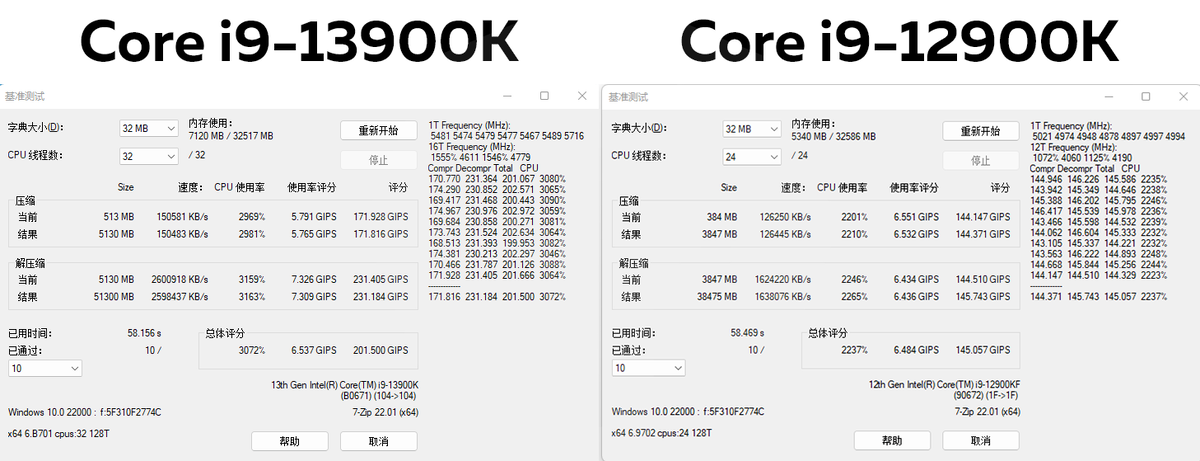Image resolution: width=1200 pixels, height=461 pixels.
Task: Select memory usage value 7120 MB / 32517 MB
Action: (231, 135)
